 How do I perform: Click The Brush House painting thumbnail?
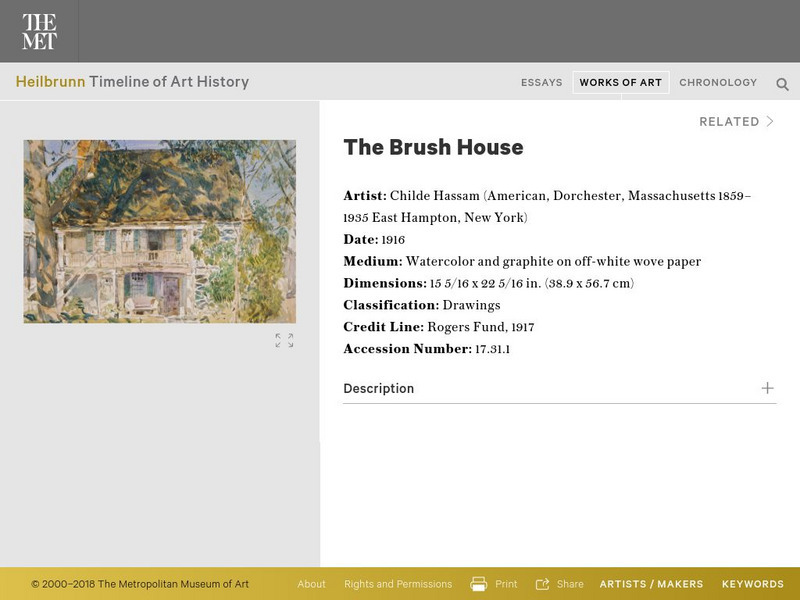click(x=160, y=231)
